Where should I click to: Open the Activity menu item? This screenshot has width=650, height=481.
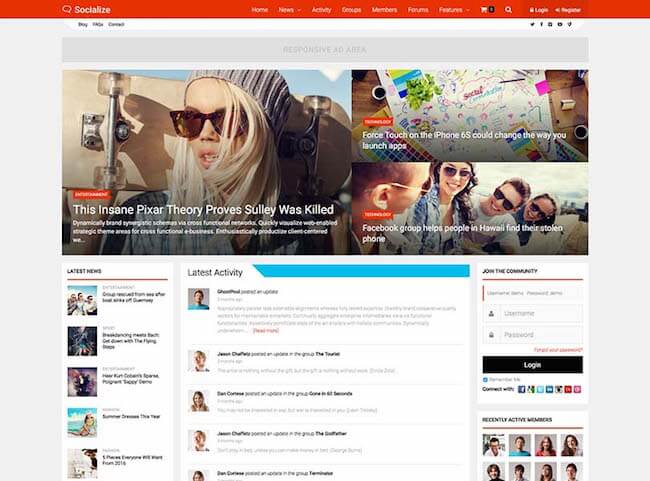[x=321, y=10]
